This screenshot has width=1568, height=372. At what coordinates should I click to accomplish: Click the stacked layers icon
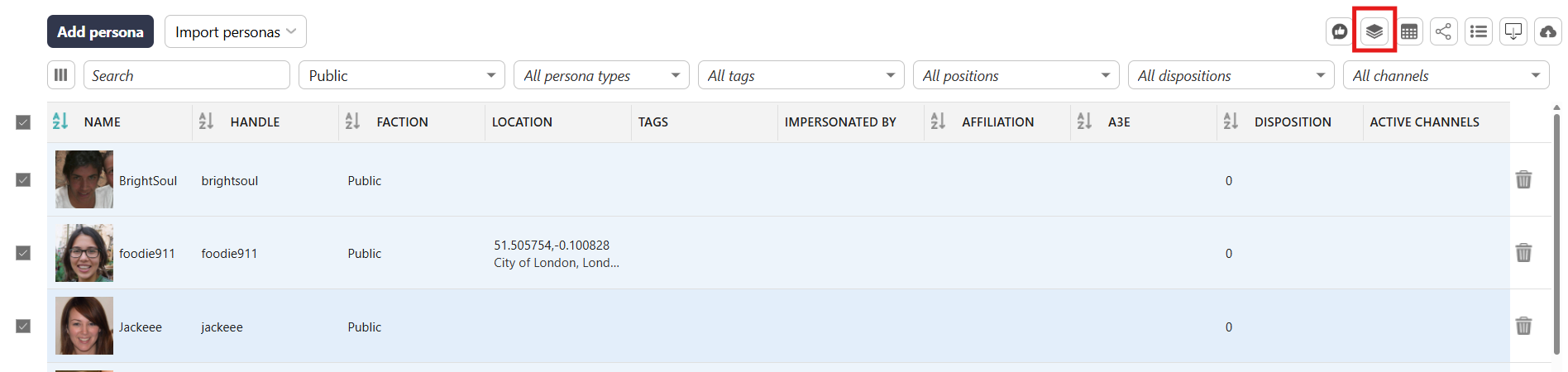[x=1374, y=32]
